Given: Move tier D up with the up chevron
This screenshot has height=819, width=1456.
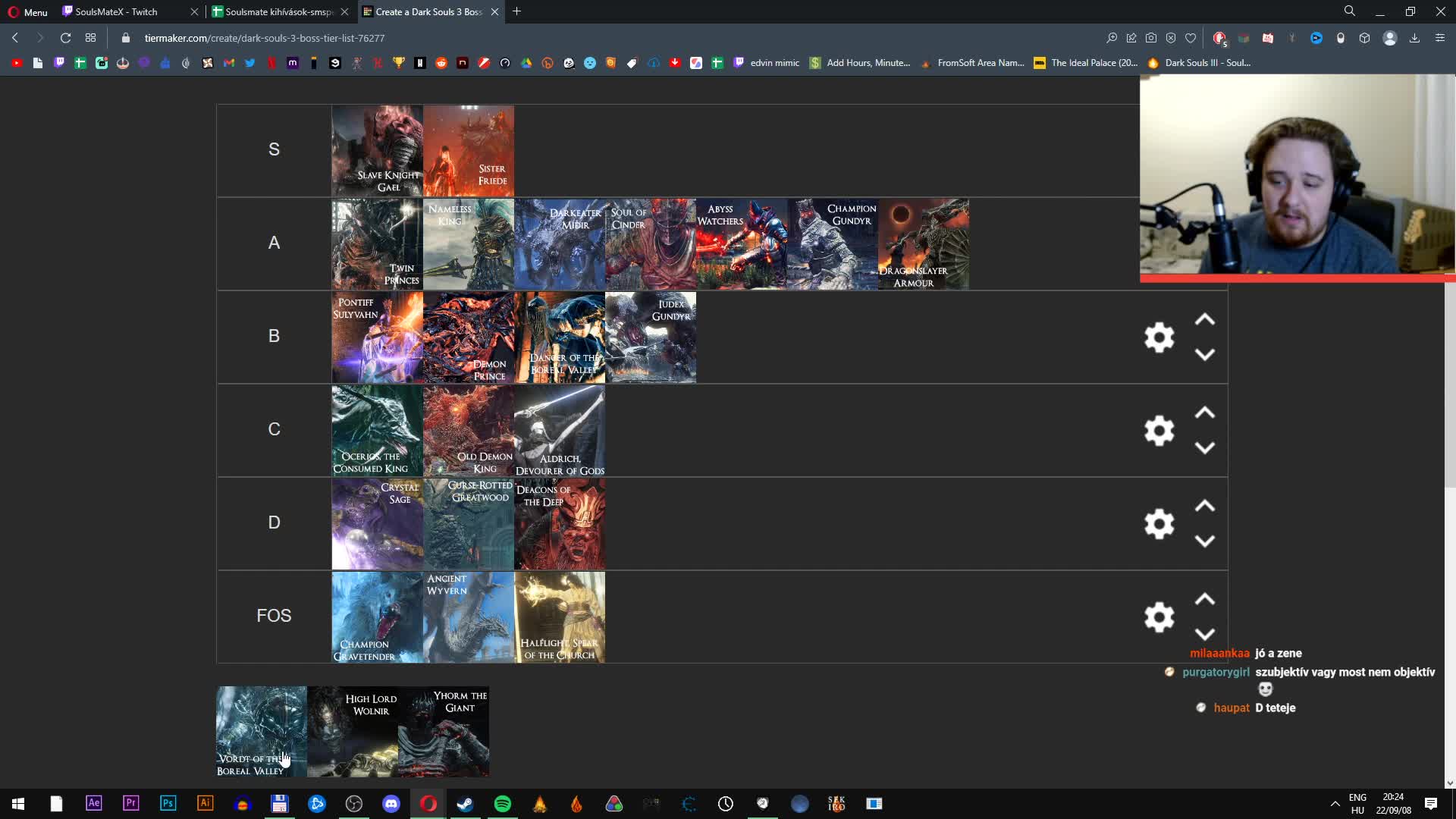Looking at the screenshot, I should point(1205,507).
